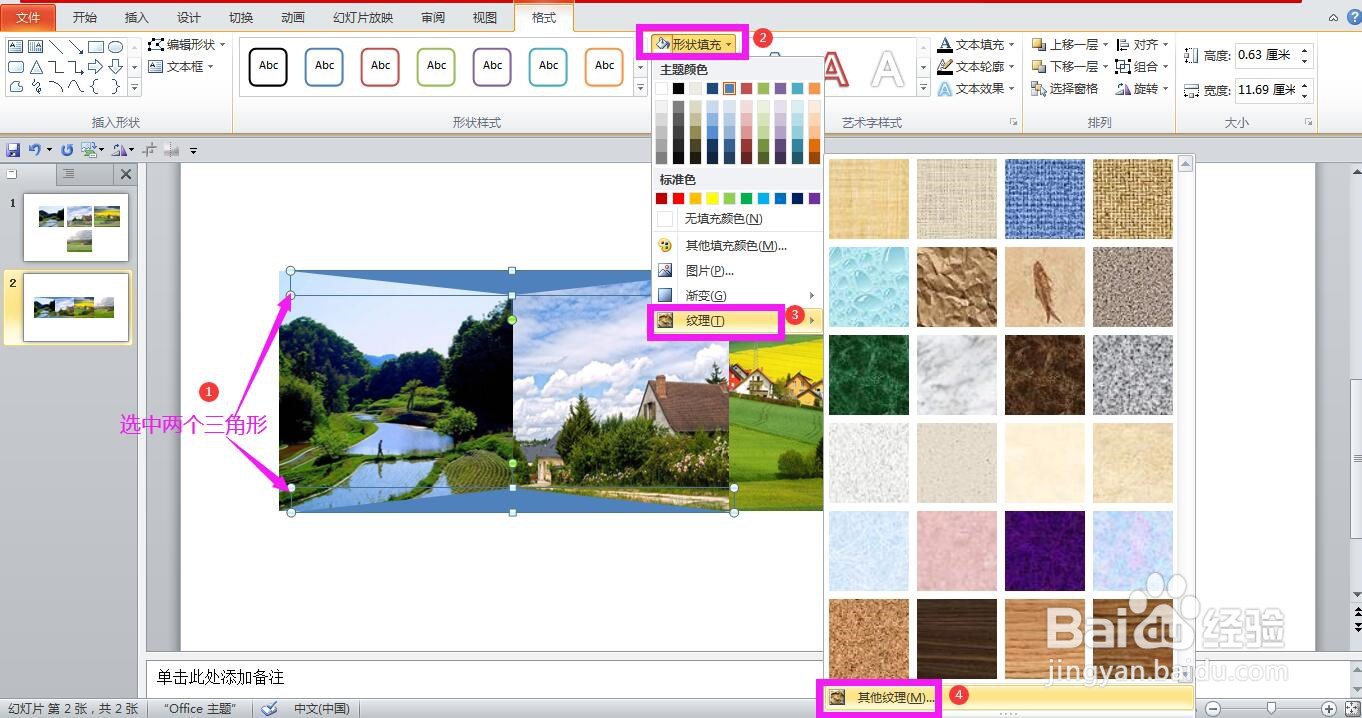
Task: Choose the down arrow shape
Action: pos(115,66)
